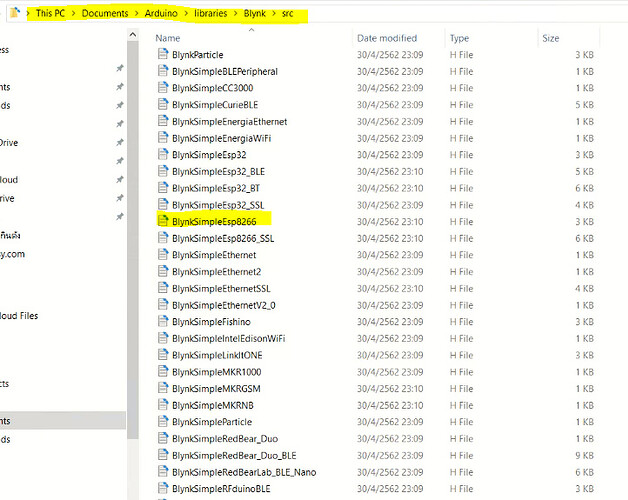The height and width of the screenshot is (500, 628).
Task: Click navigation pane scroll up arrow
Action: (133, 35)
